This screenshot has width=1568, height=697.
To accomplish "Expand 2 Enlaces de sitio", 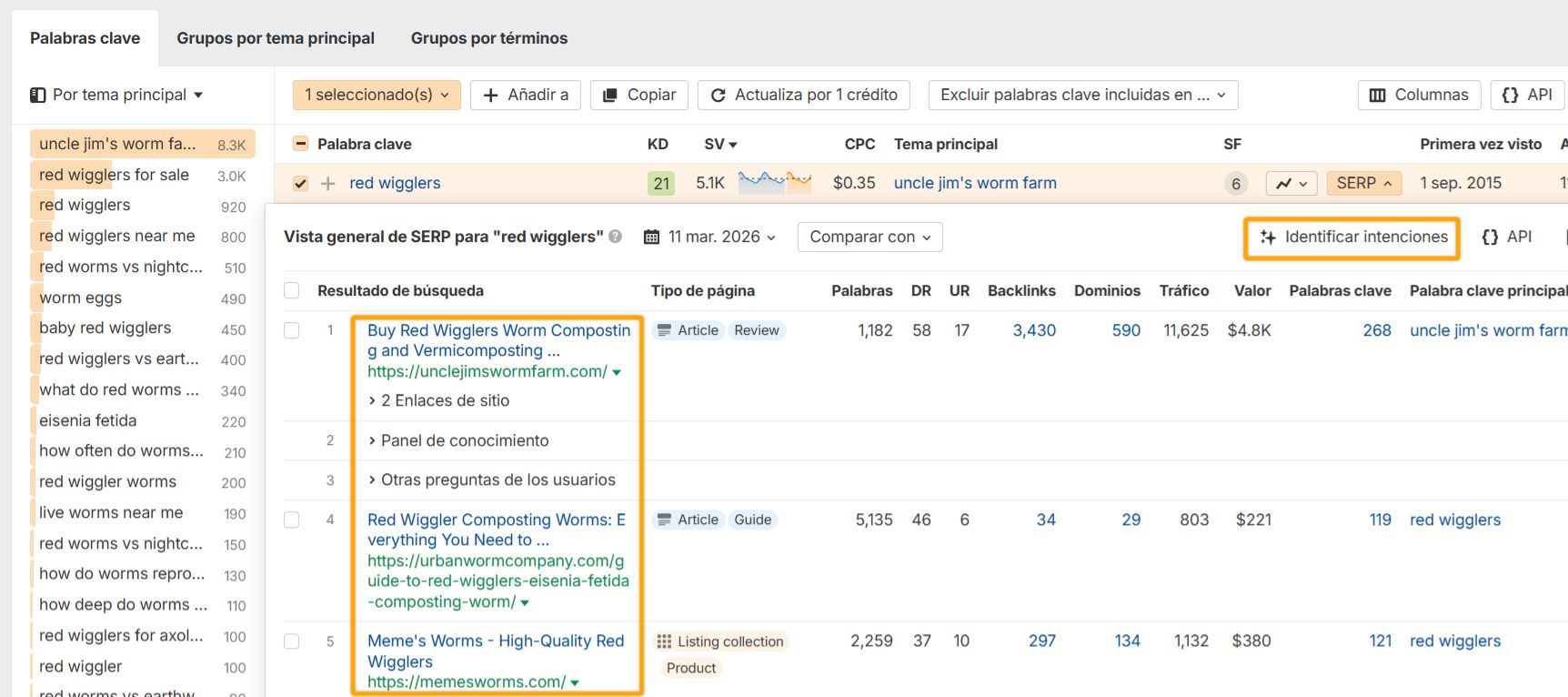I will (x=438, y=400).
